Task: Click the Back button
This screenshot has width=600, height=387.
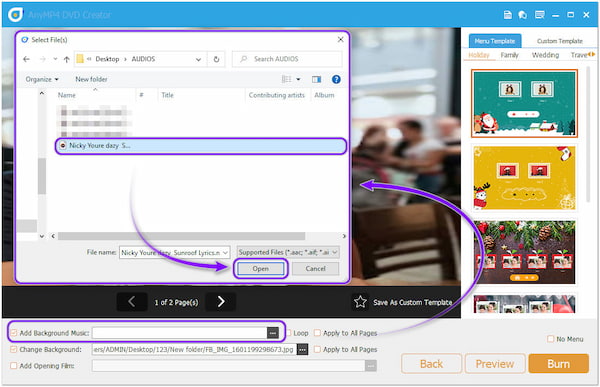Action: pos(431,364)
